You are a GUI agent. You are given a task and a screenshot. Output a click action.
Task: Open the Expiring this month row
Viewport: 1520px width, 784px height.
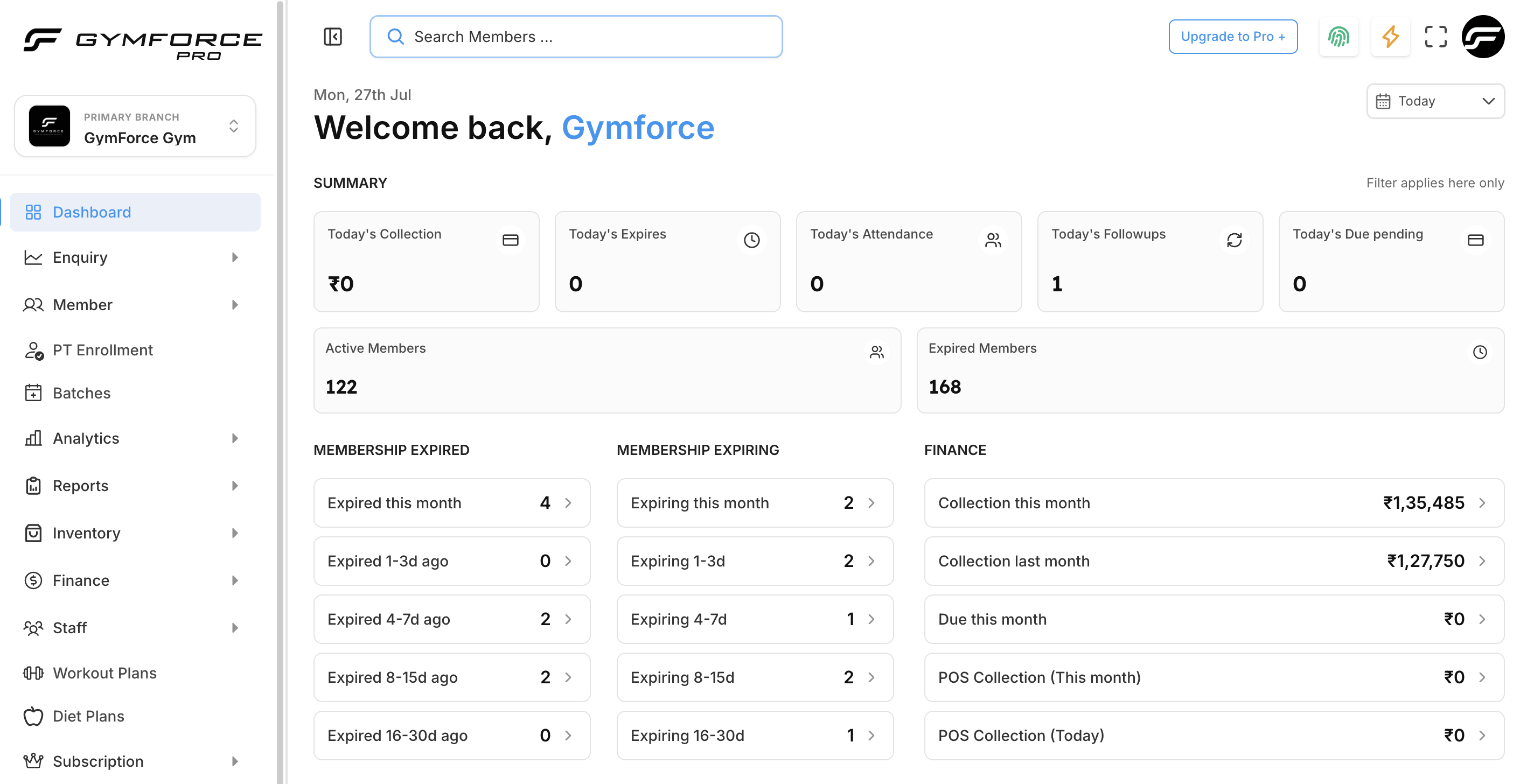pyautogui.click(x=755, y=502)
